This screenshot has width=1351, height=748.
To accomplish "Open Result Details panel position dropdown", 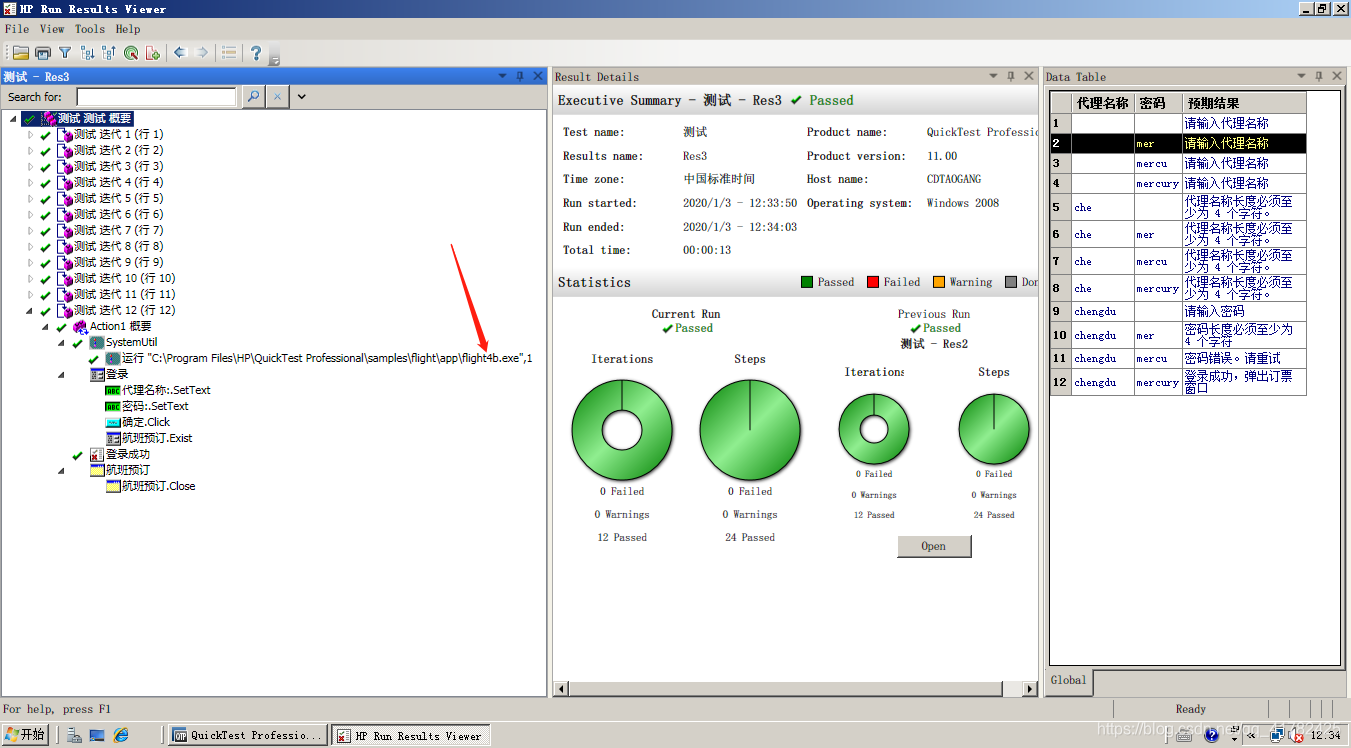I will pos(993,76).
